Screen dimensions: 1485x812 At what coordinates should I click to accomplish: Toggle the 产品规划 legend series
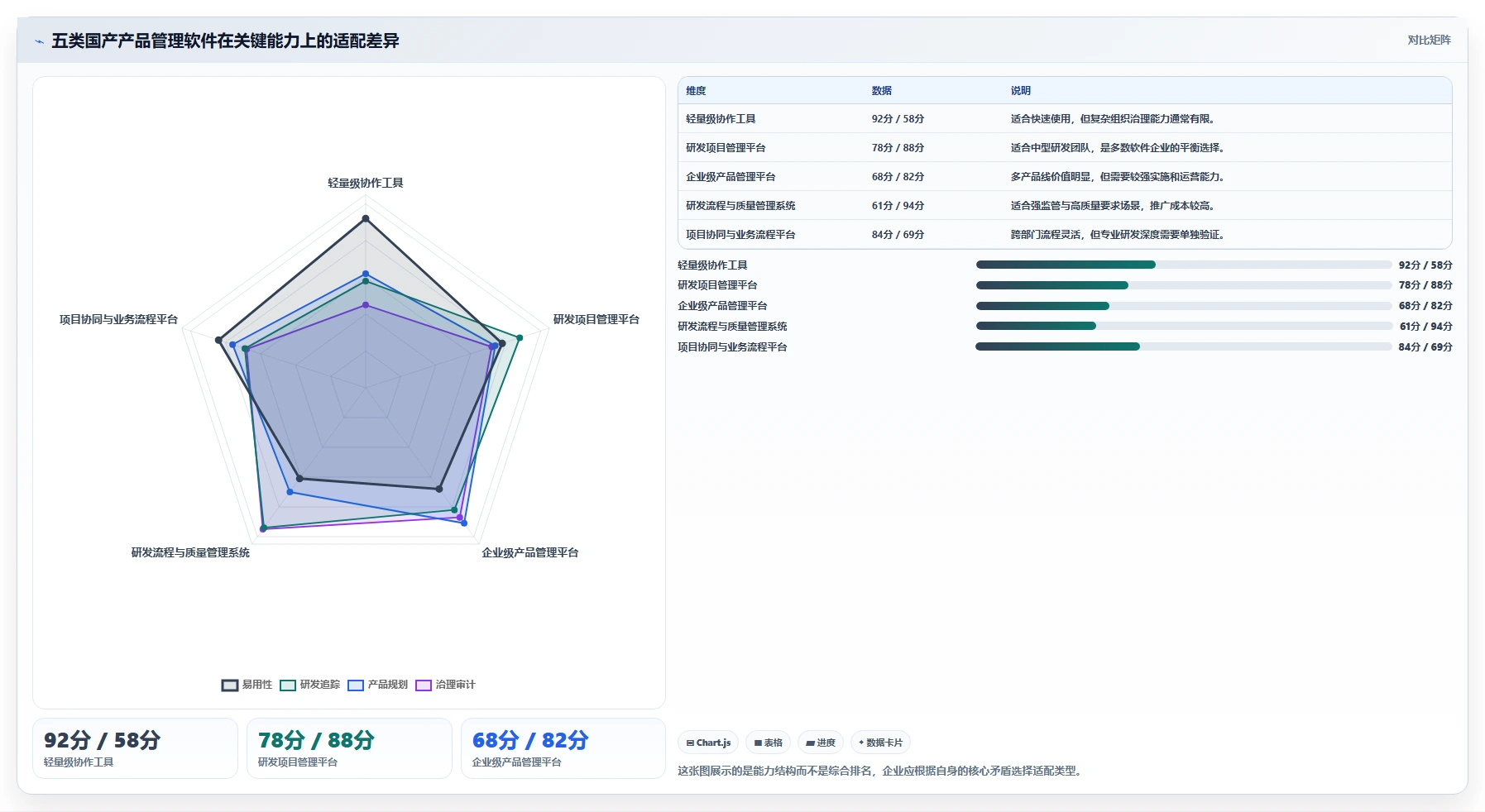[378, 685]
